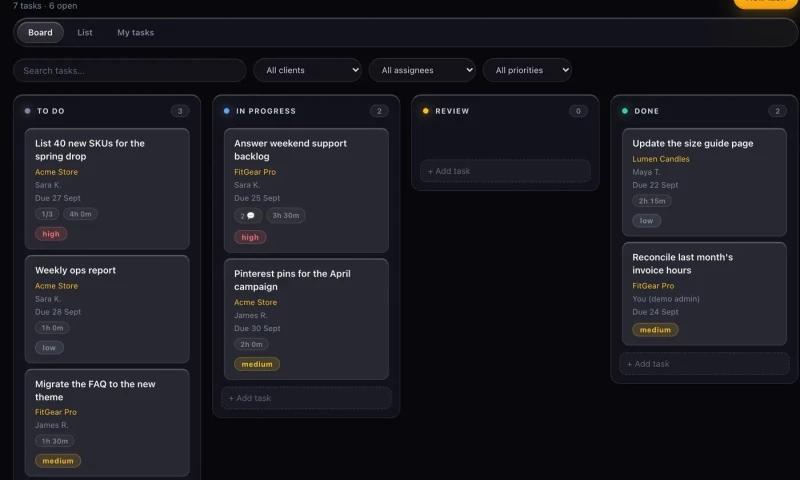Viewport: 800px width, 480px height.
Task: Click Due 27 Sept date text
Action: click(x=58, y=198)
